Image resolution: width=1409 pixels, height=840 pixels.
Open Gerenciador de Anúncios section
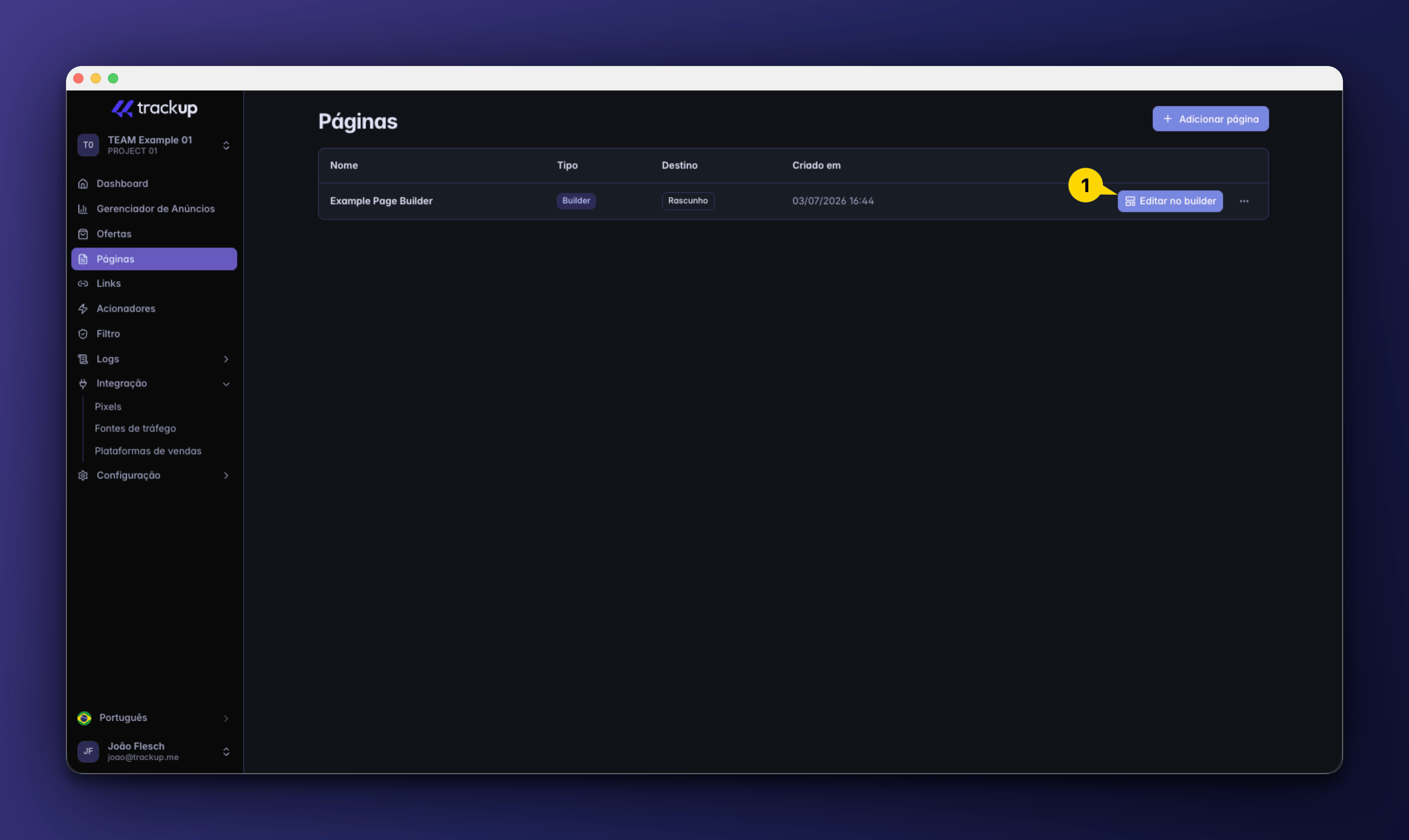coord(154,209)
